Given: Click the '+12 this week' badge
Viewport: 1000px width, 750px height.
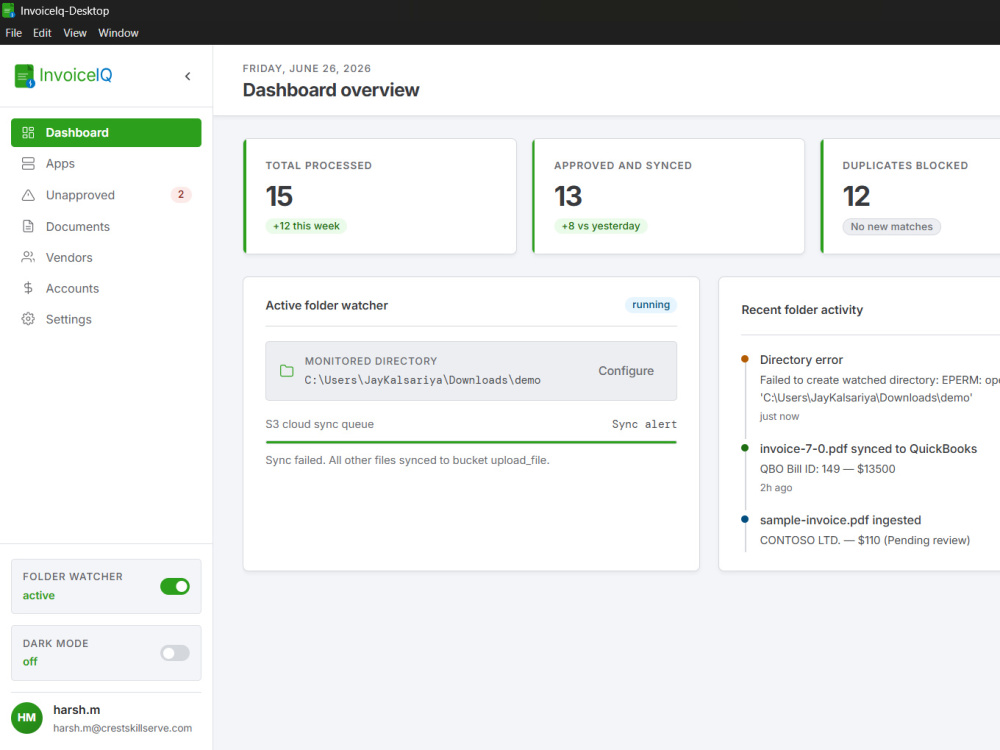Looking at the screenshot, I should coord(306,226).
